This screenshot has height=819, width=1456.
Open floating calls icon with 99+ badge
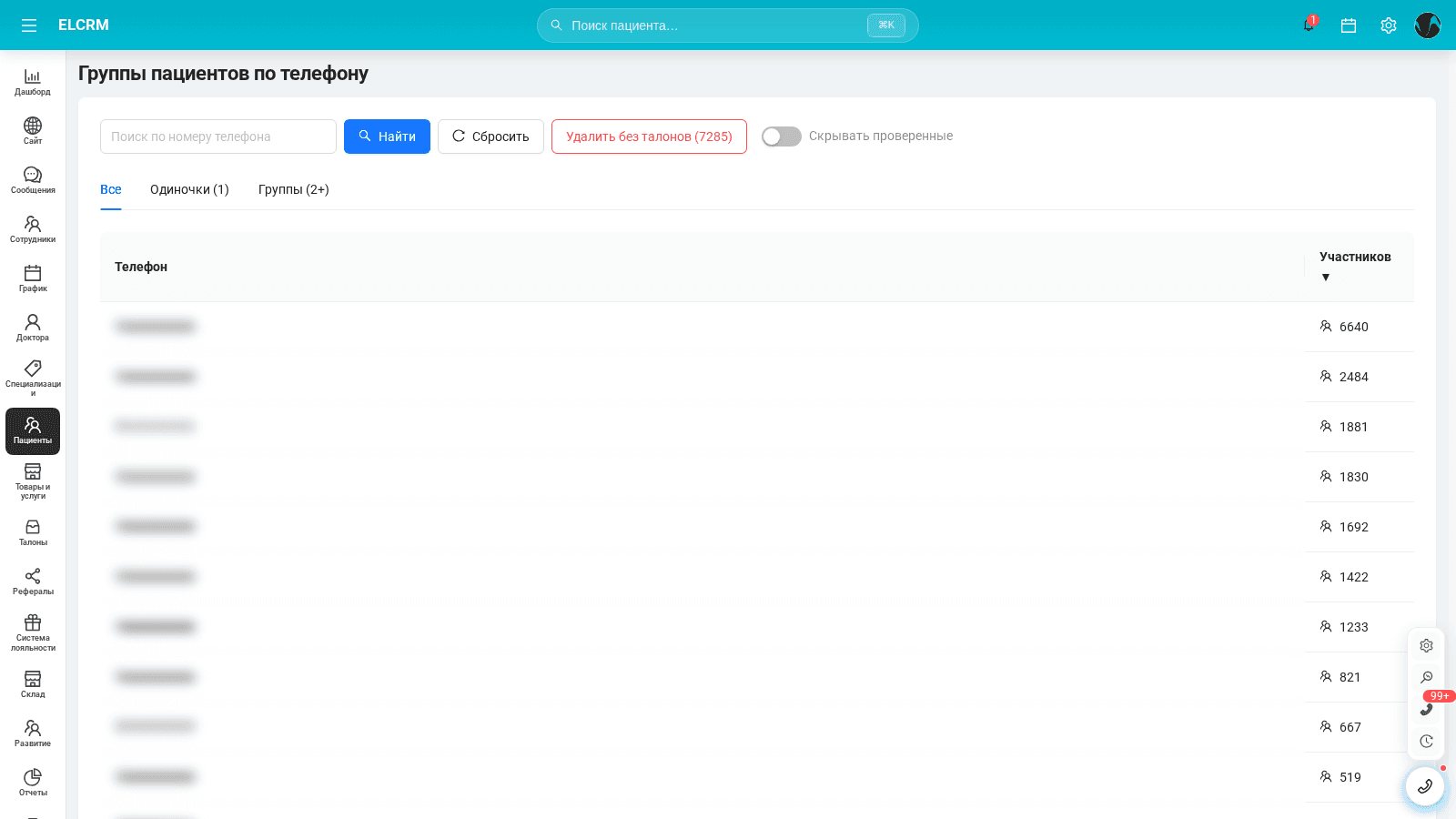[1426, 709]
